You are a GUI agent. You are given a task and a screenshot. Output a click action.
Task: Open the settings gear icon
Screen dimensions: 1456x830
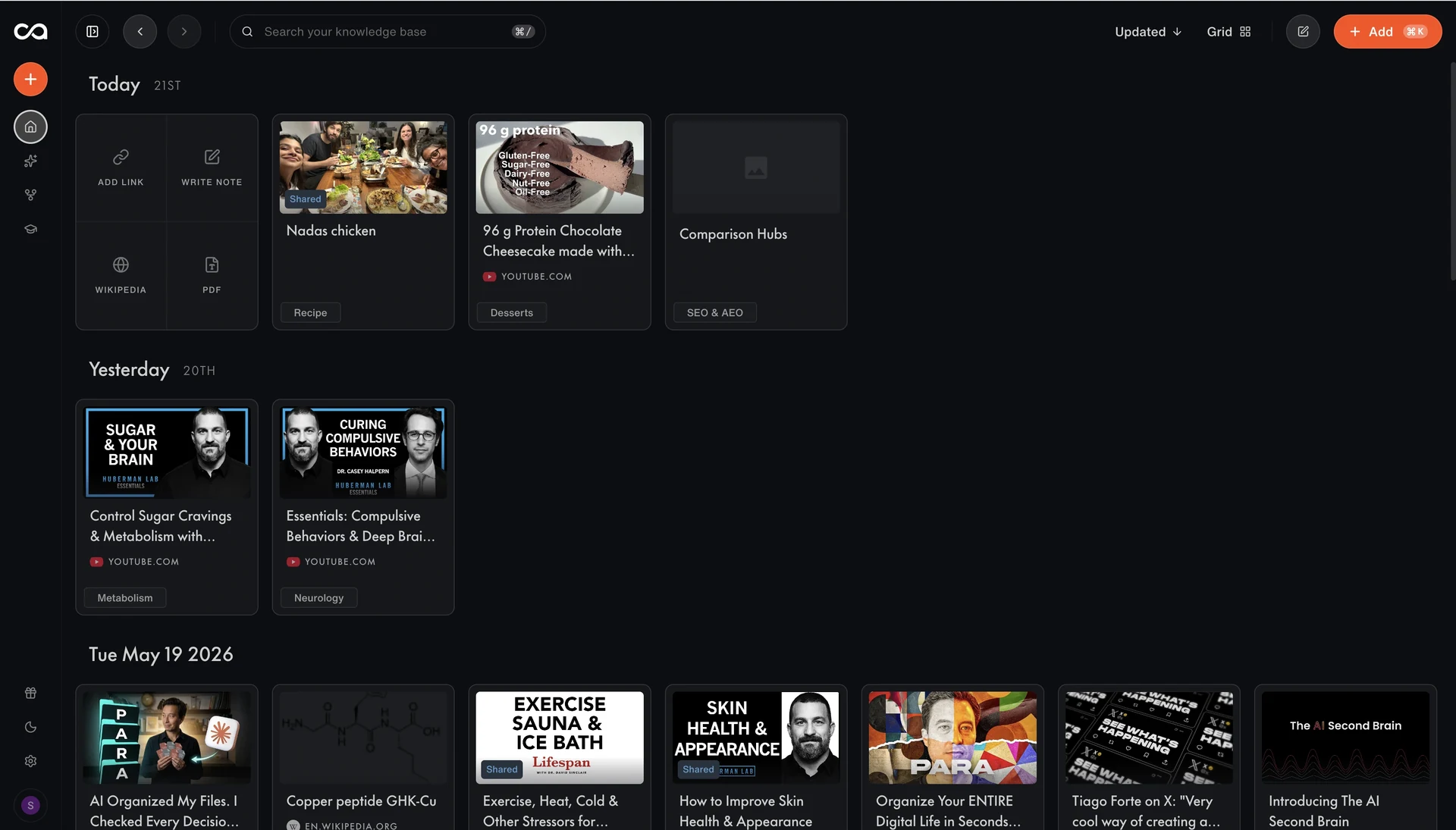(x=30, y=761)
